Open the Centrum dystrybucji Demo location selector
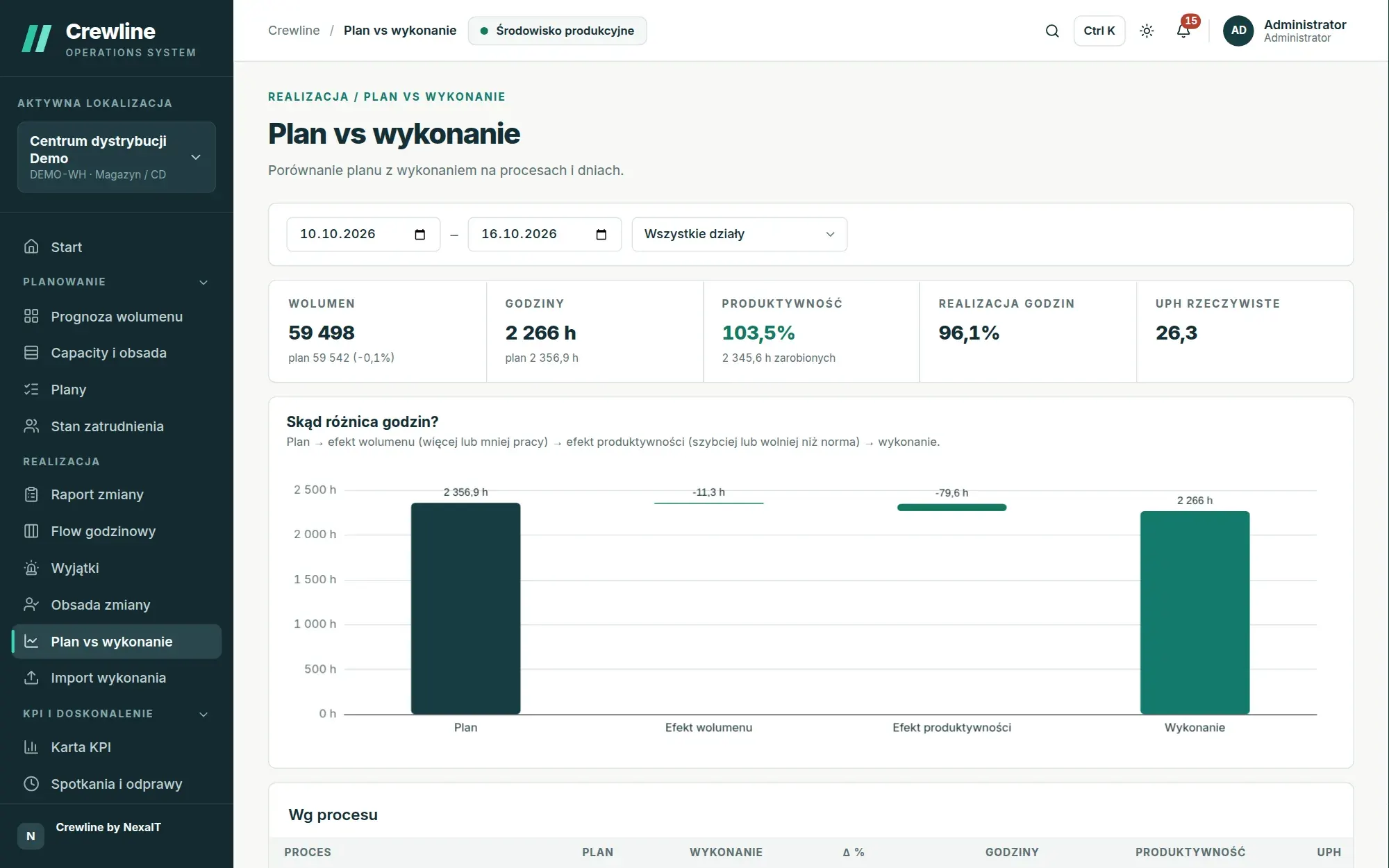The width and height of the screenshot is (1389, 868). (x=117, y=157)
